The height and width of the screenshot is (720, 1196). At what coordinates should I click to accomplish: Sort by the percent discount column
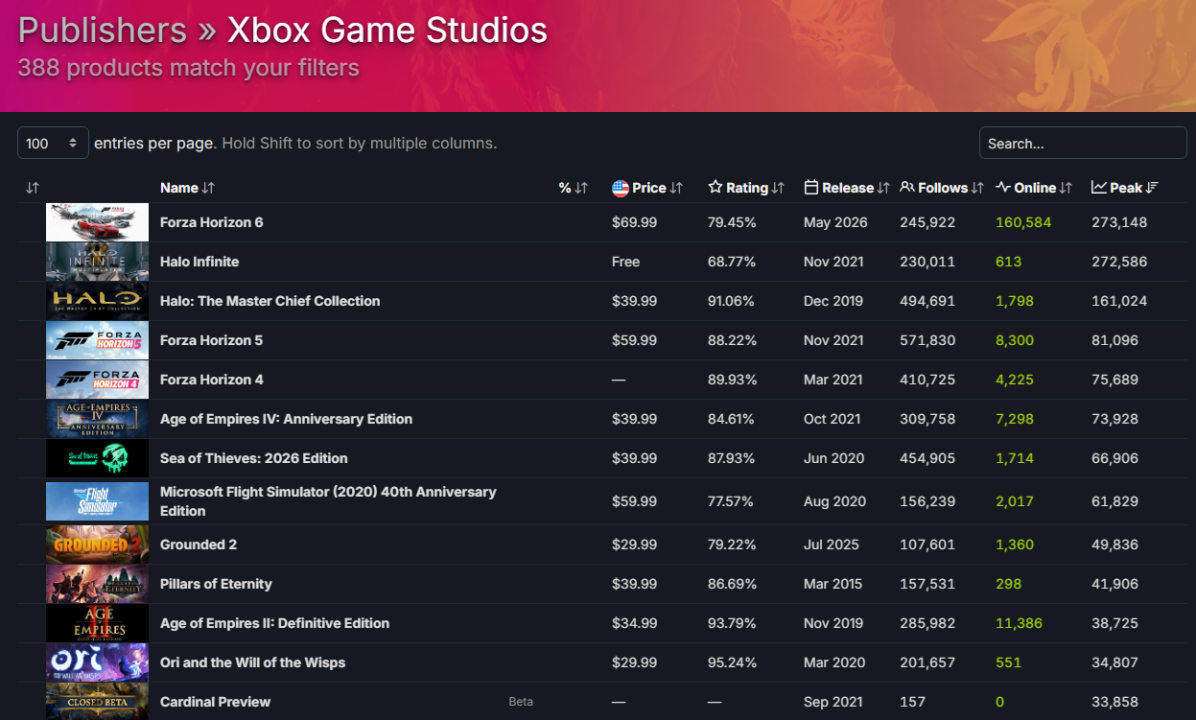point(573,188)
